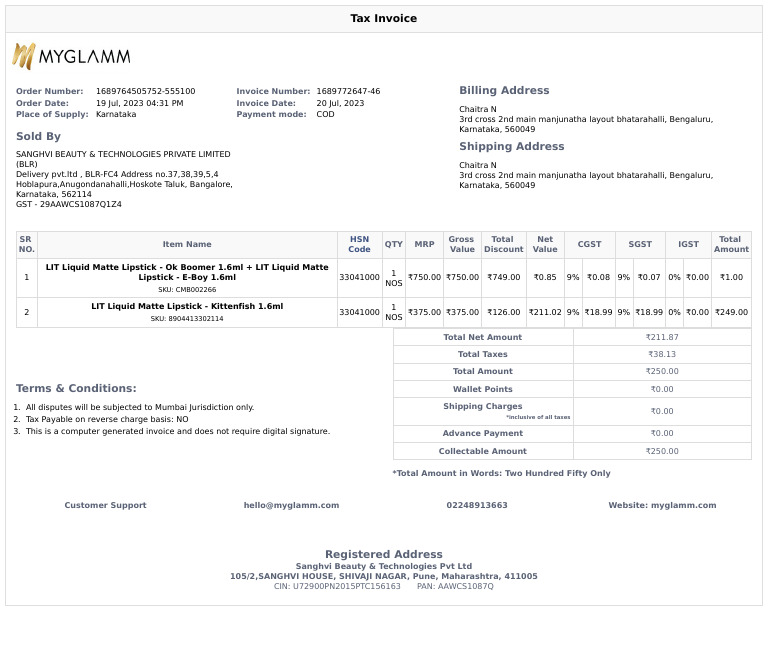Click row 1 total amount ₹1.00
This screenshot has width=768, height=672.
click(731, 277)
